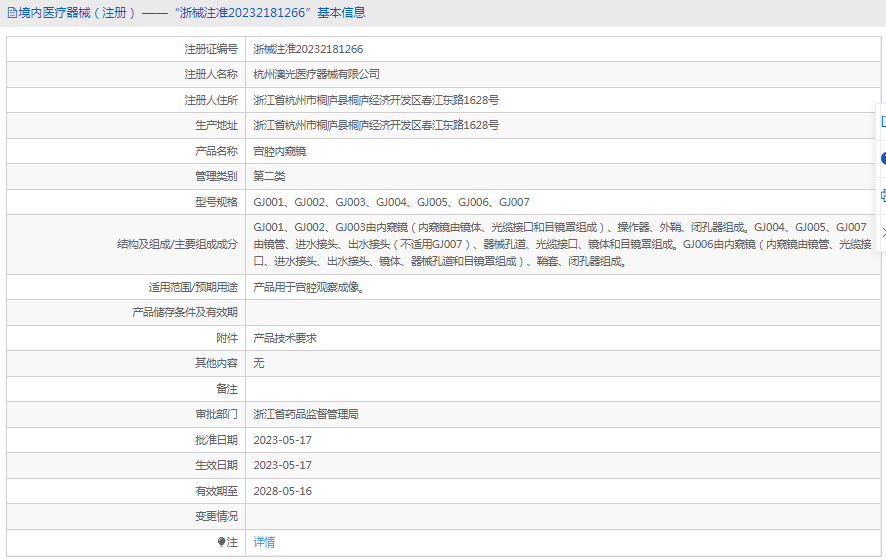Viewport: 886px width, 560px height.
Task: Open the 详情 link in the 注 row
Action: click(x=264, y=542)
